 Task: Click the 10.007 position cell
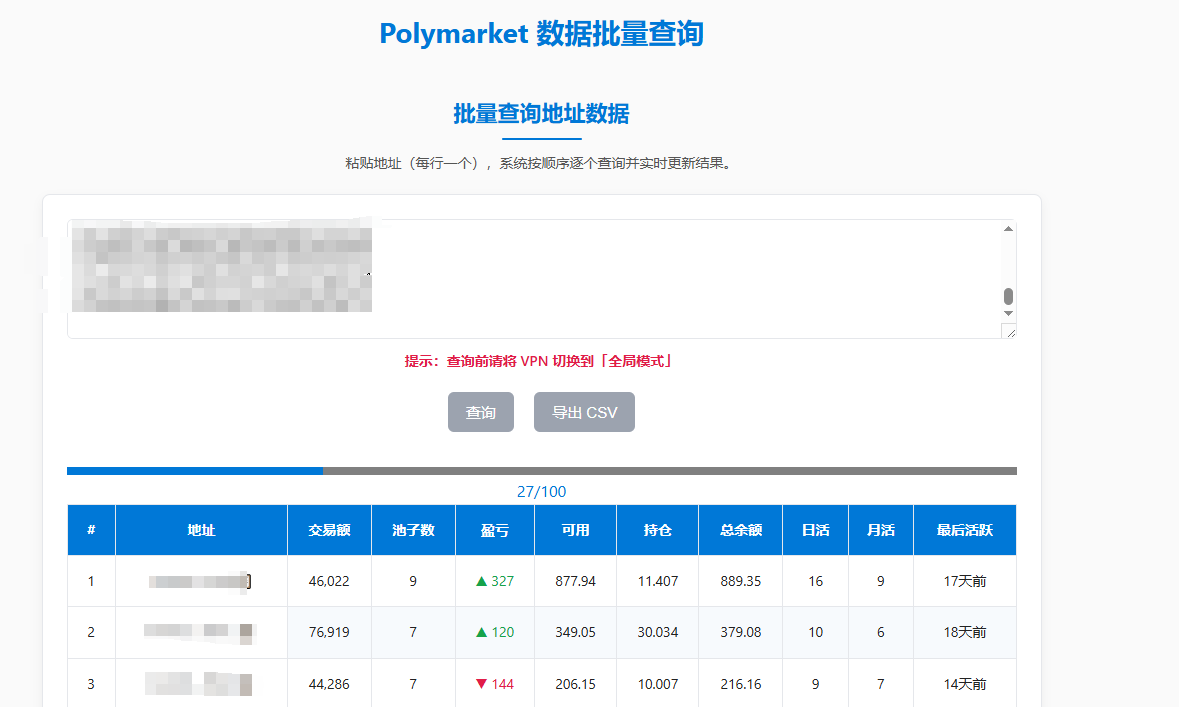(x=657, y=684)
